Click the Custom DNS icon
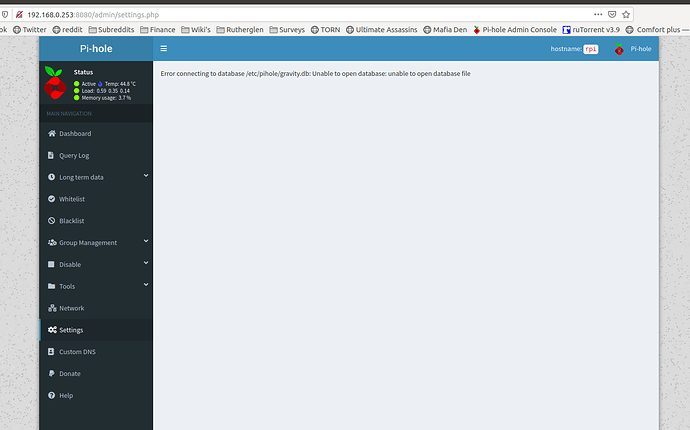Viewport: 690px width, 430px height. tap(51, 352)
